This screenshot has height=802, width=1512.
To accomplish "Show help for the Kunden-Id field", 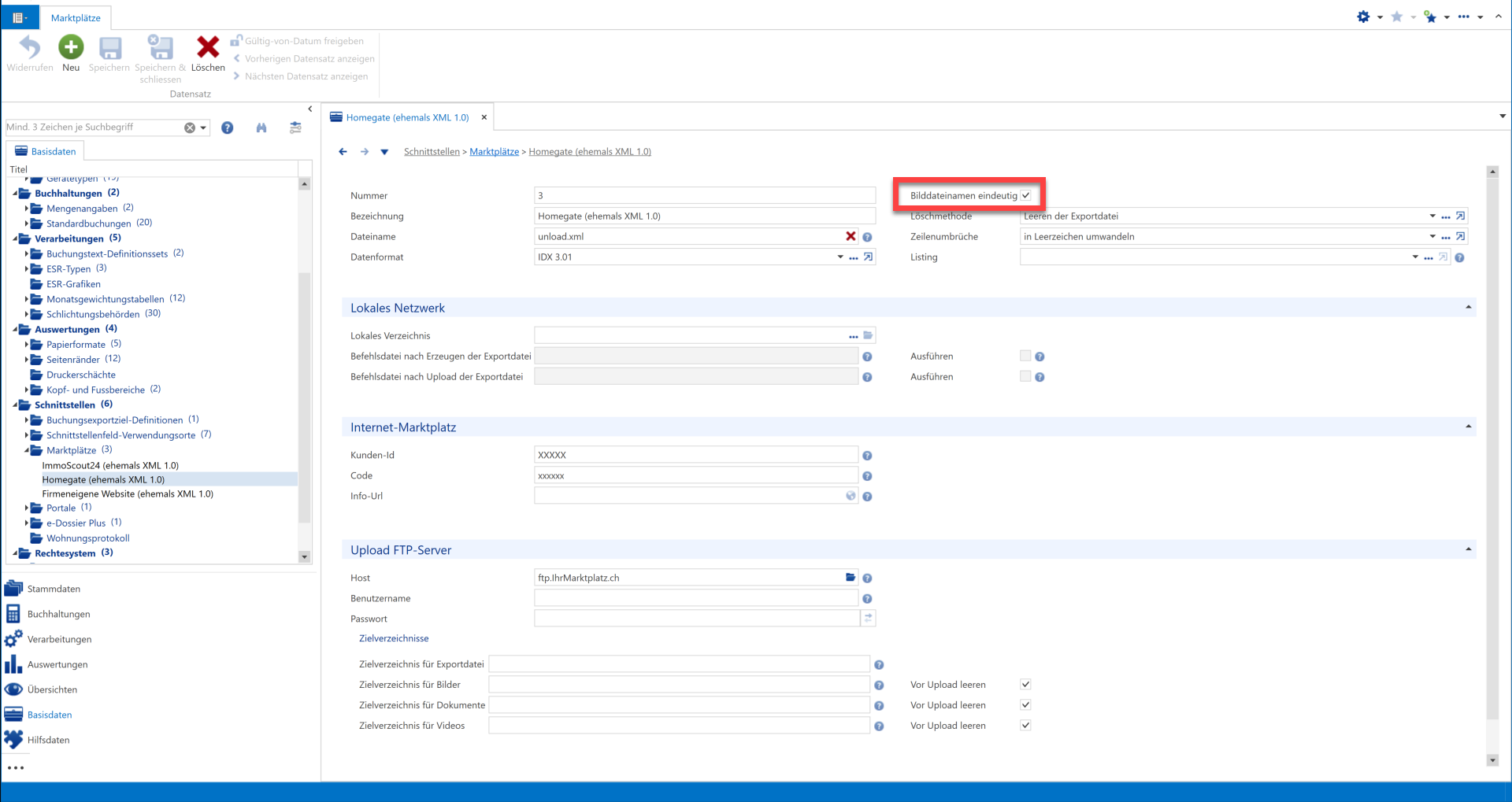I will pos(867,456).
